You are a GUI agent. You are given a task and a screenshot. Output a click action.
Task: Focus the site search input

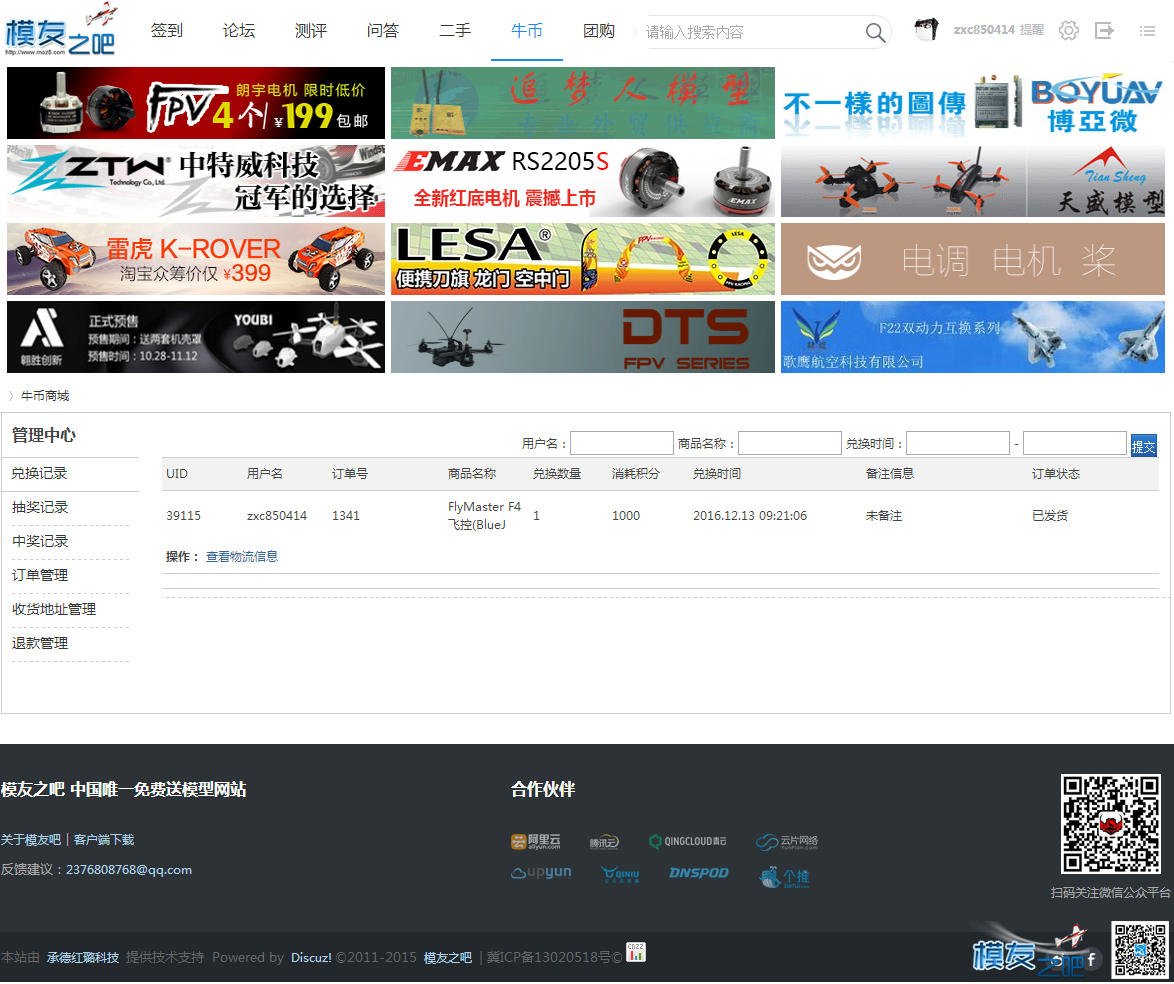pos(752,32)
